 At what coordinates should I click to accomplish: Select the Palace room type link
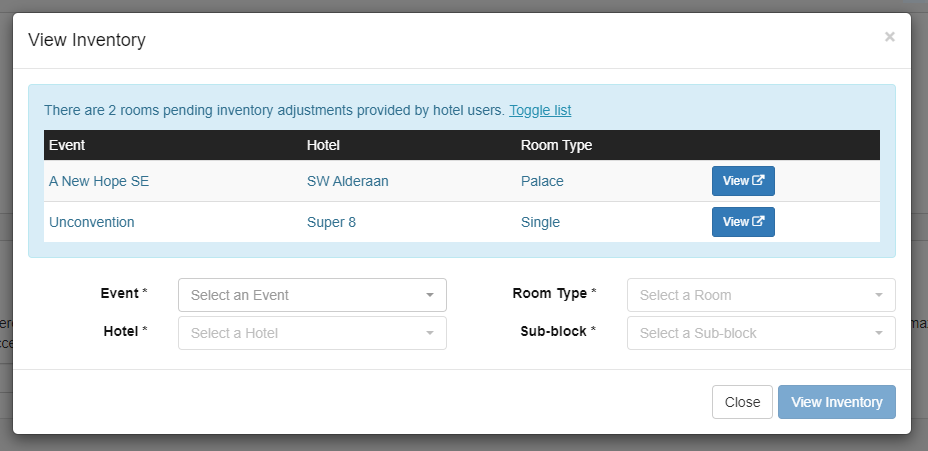542,181
